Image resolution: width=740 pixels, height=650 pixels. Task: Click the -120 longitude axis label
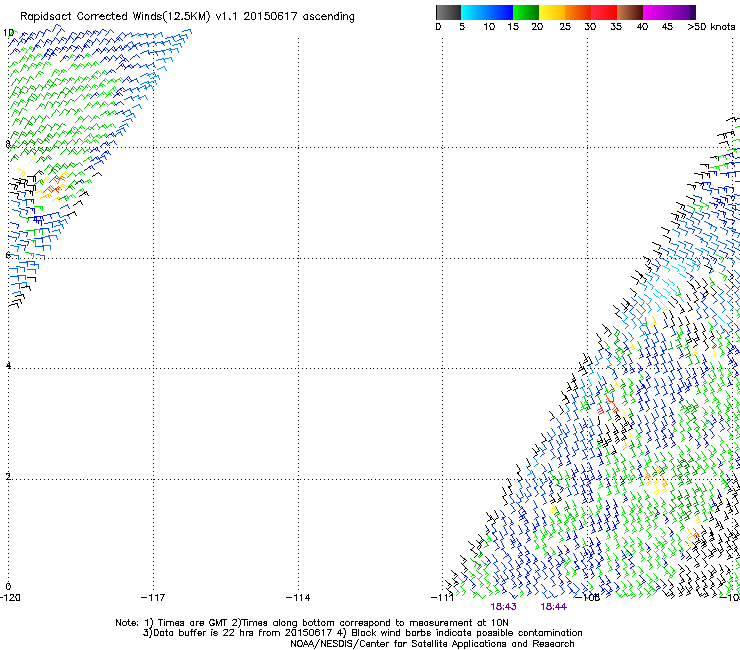[10, 598]
